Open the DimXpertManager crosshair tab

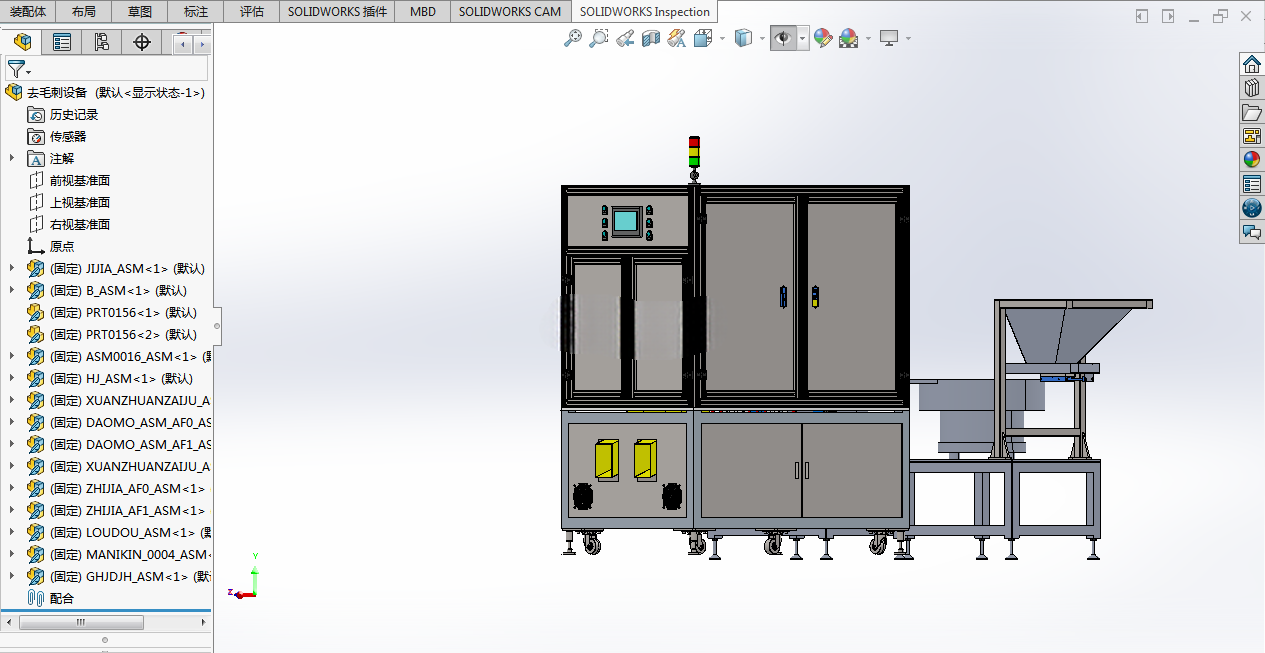pos(142,42)
